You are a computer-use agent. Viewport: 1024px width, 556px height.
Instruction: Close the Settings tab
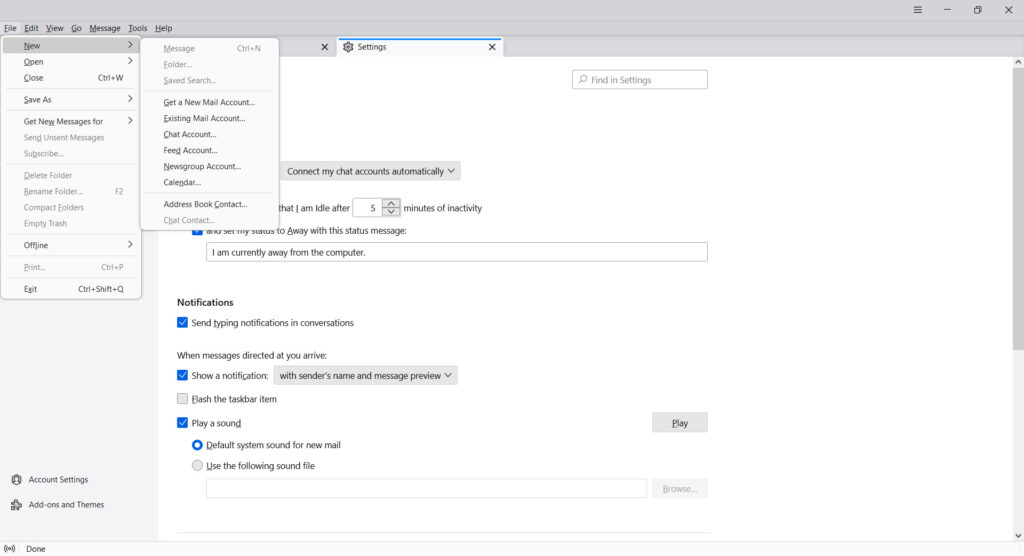(492, 47)
